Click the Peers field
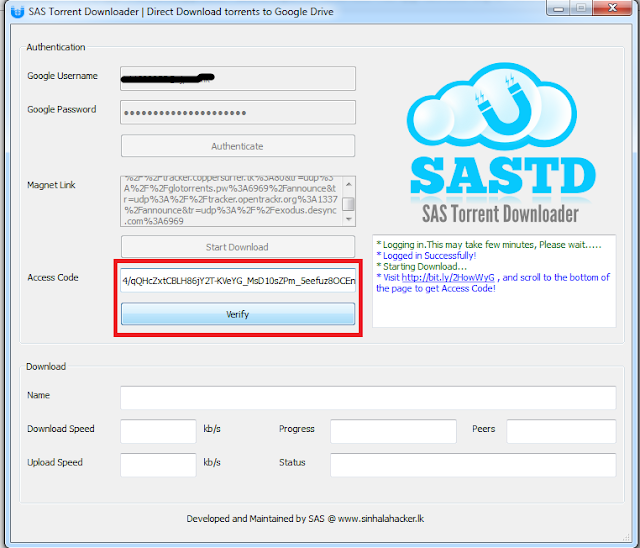Screen dimensions: 640x548 point(560,431)
